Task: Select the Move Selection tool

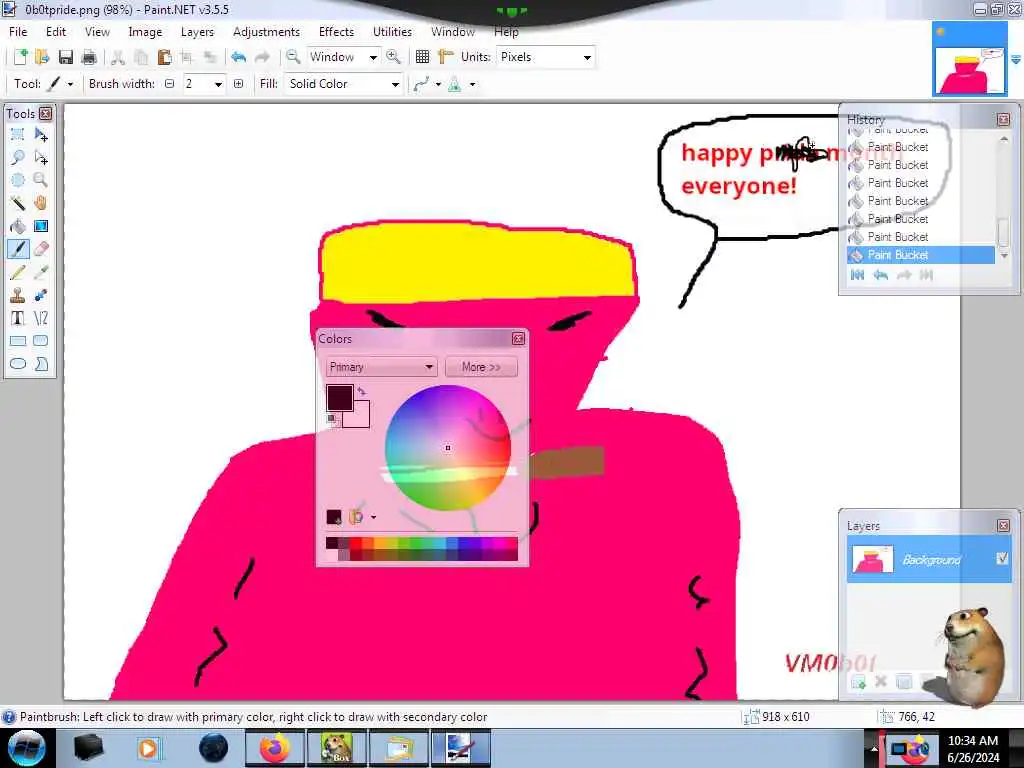Action: coord(41,157)
